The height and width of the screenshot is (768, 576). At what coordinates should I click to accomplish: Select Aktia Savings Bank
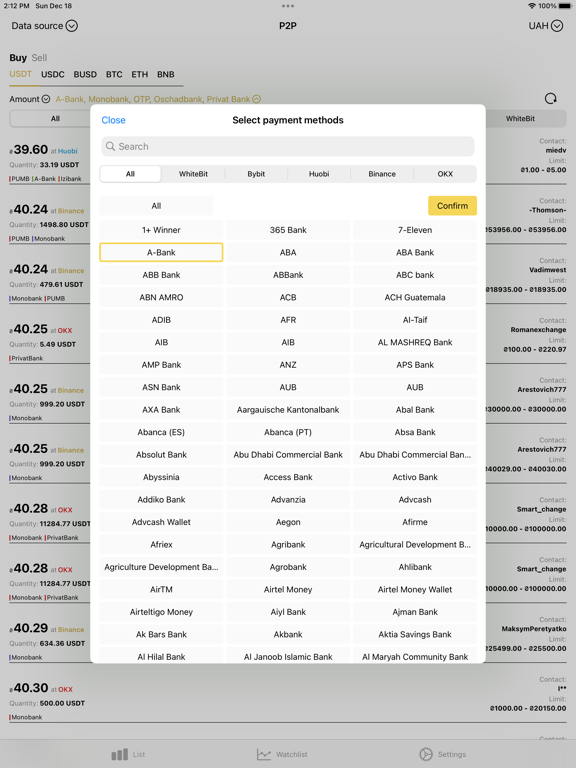(x=415, y=634)
